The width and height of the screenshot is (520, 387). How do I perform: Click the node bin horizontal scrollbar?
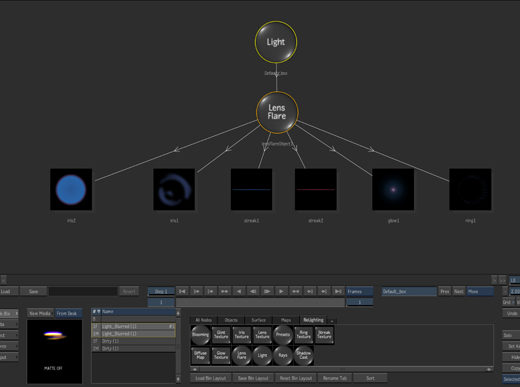[342, 369]
